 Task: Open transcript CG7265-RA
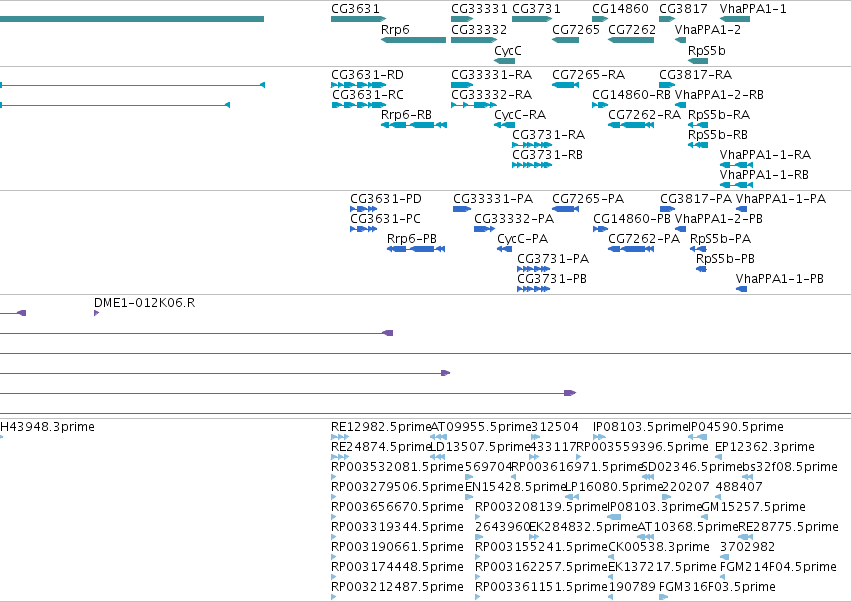coord(588,74)
